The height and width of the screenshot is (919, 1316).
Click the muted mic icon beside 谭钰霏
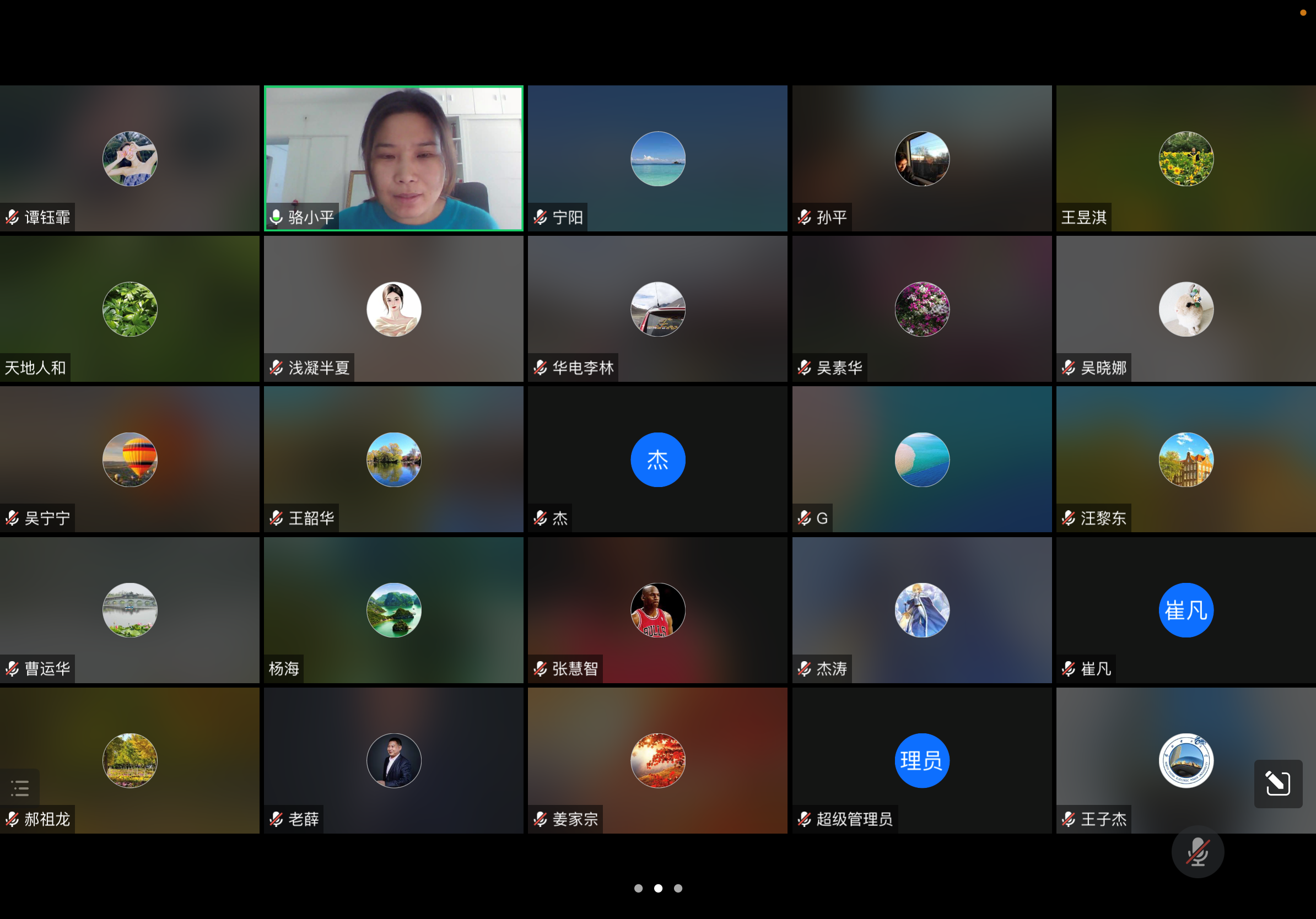12,217
